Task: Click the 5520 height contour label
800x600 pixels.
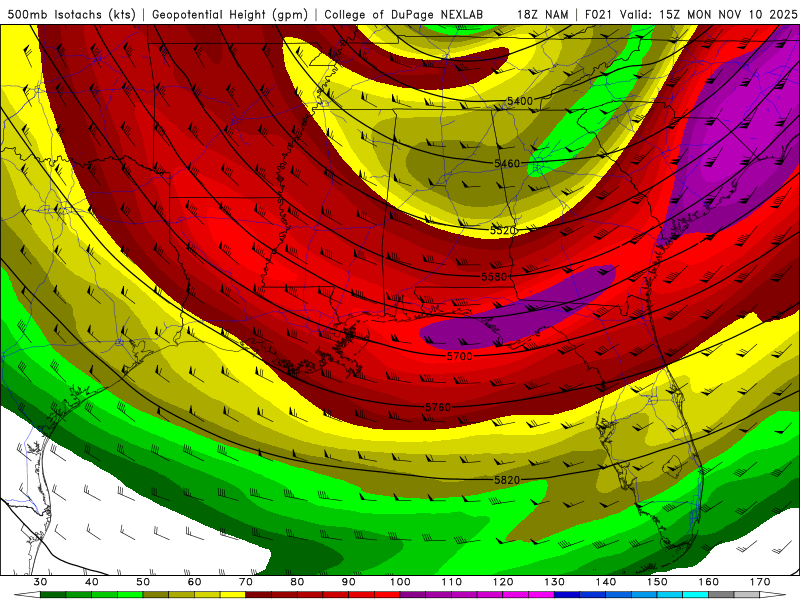Action: (x=503, y=230)
